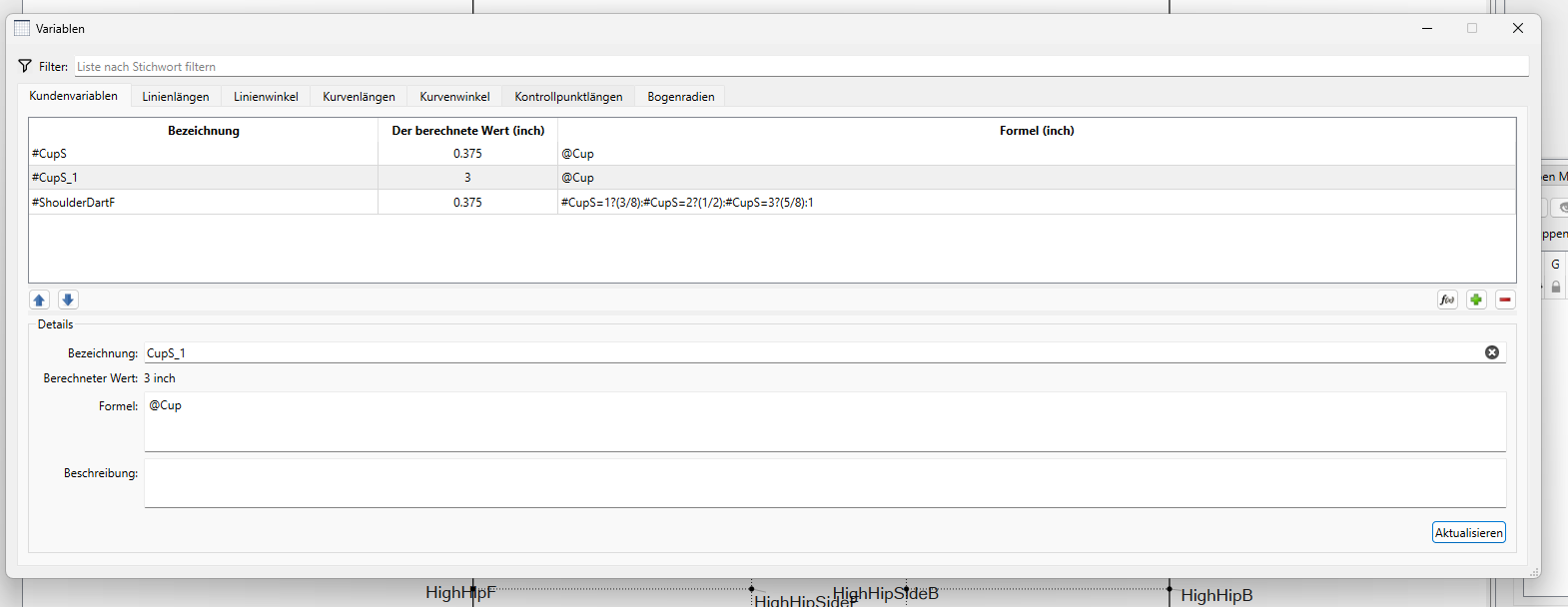
Task: Click the Bezeichnung column header
Action: (204, 131)
